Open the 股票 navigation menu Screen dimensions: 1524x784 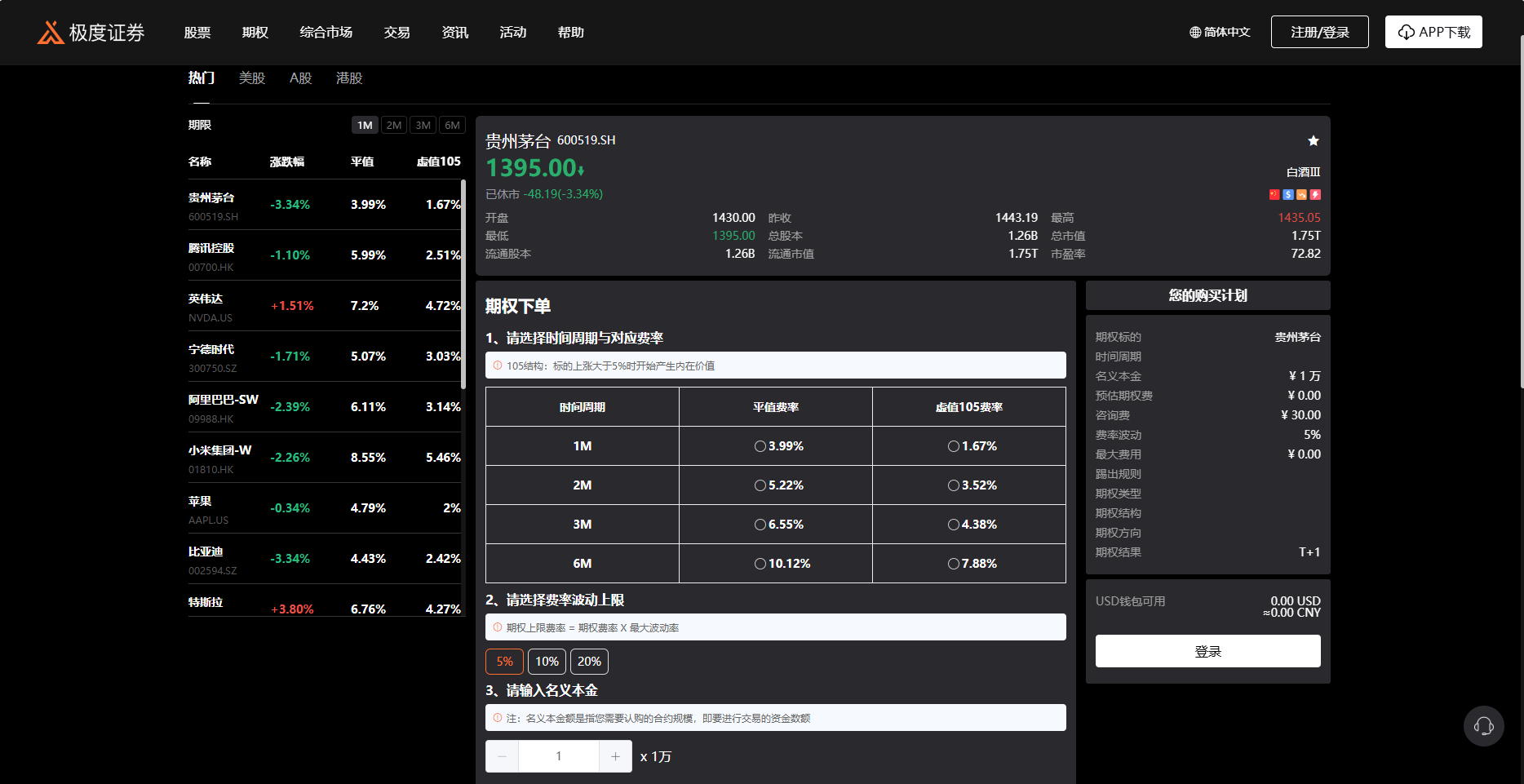pyautogui.click(x=197, y=33)
